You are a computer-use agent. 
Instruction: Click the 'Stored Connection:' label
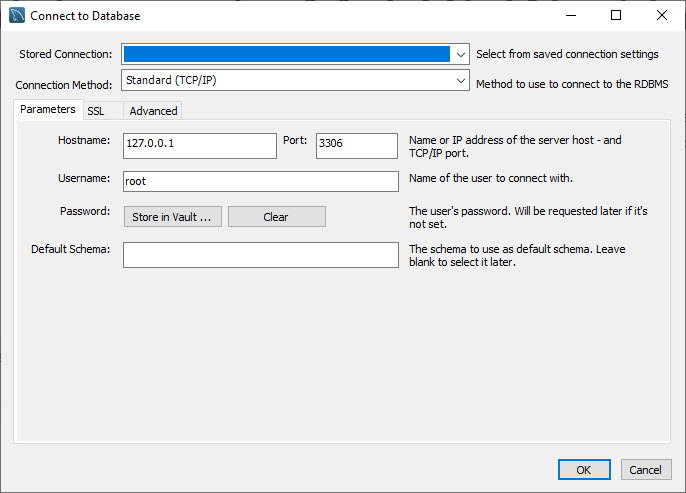click(66, 54)
